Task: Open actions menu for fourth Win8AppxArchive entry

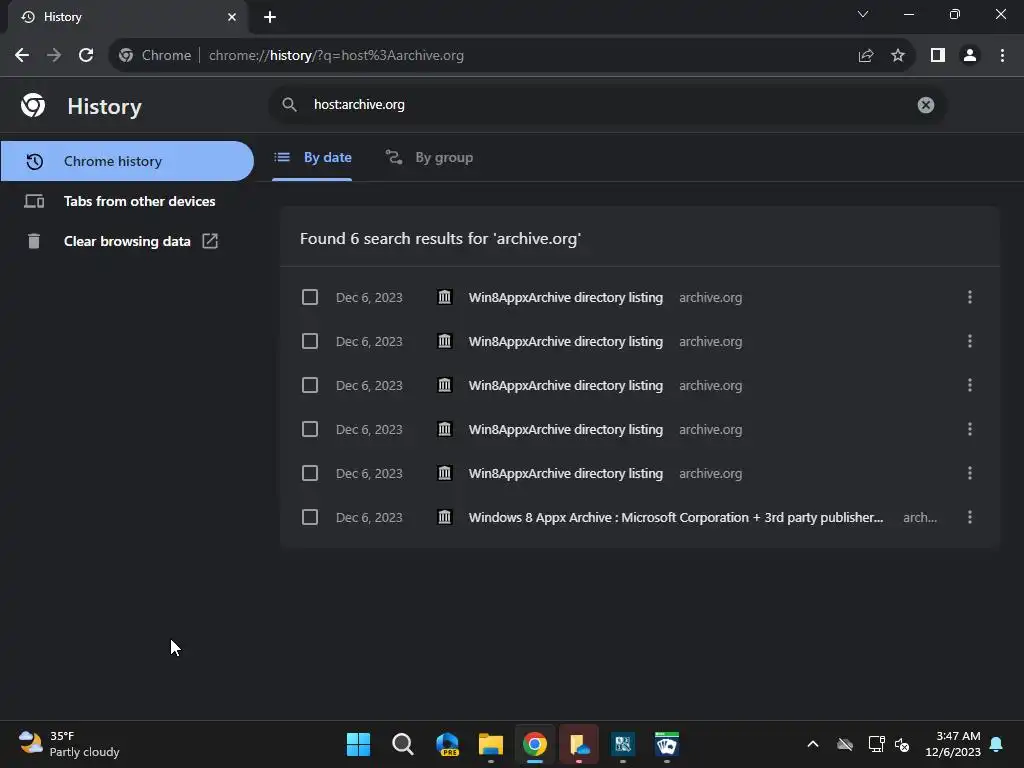Action: [970, 429]
